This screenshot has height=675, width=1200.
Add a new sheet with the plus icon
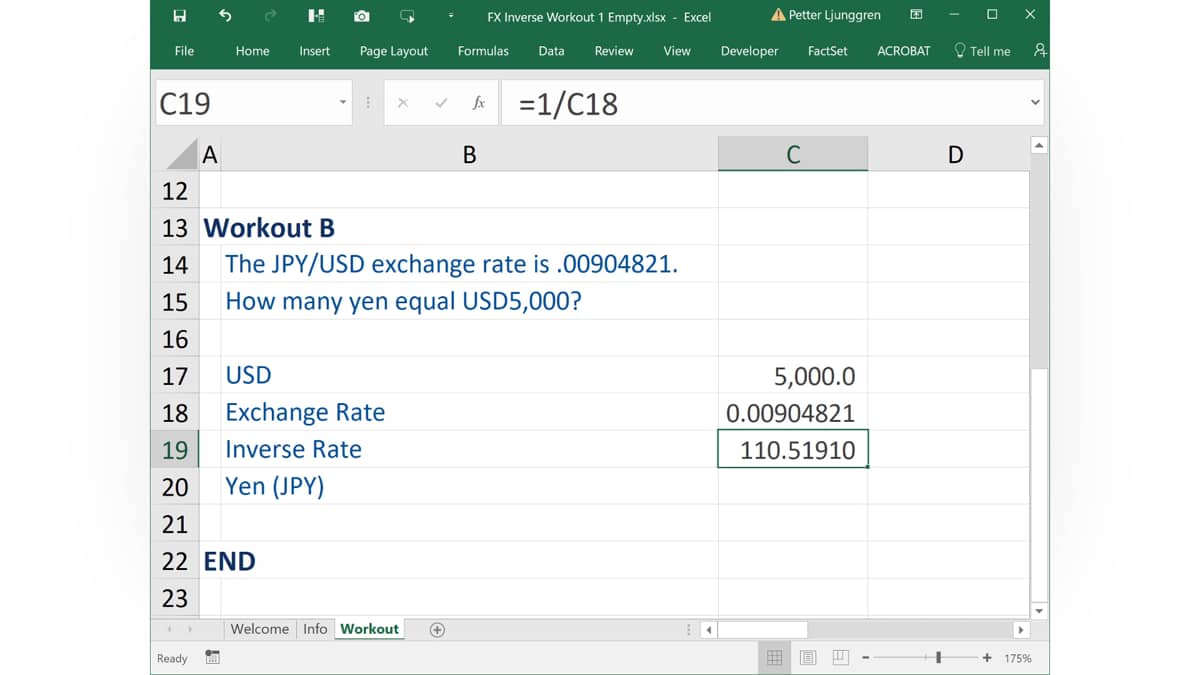[x=437, y=629]
